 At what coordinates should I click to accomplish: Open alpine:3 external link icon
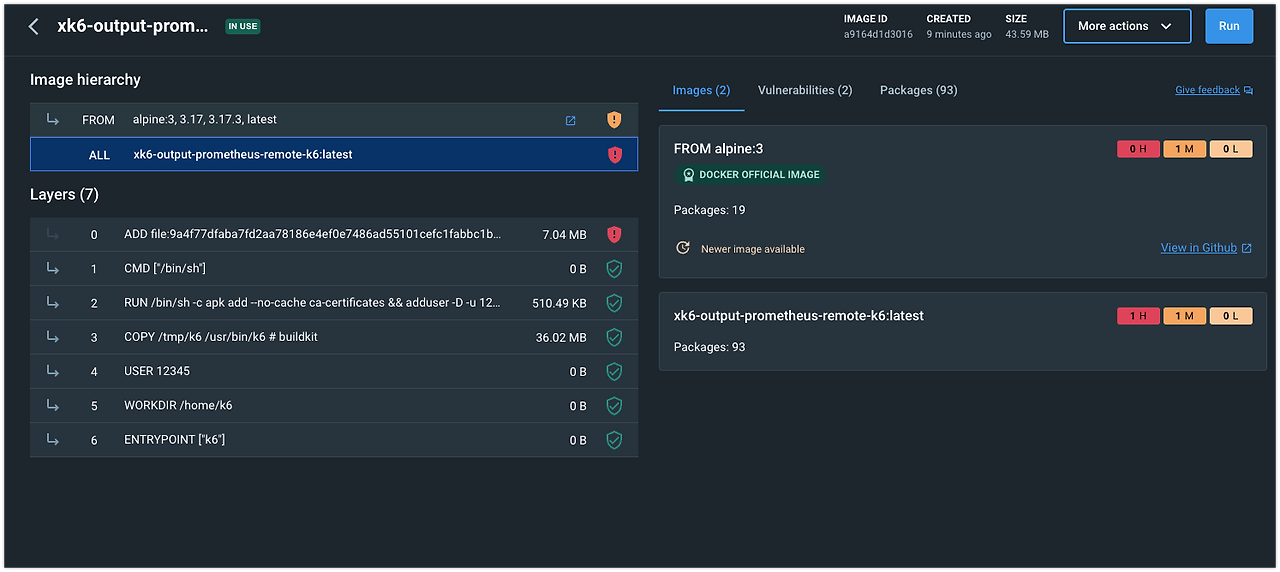point(571,120)
